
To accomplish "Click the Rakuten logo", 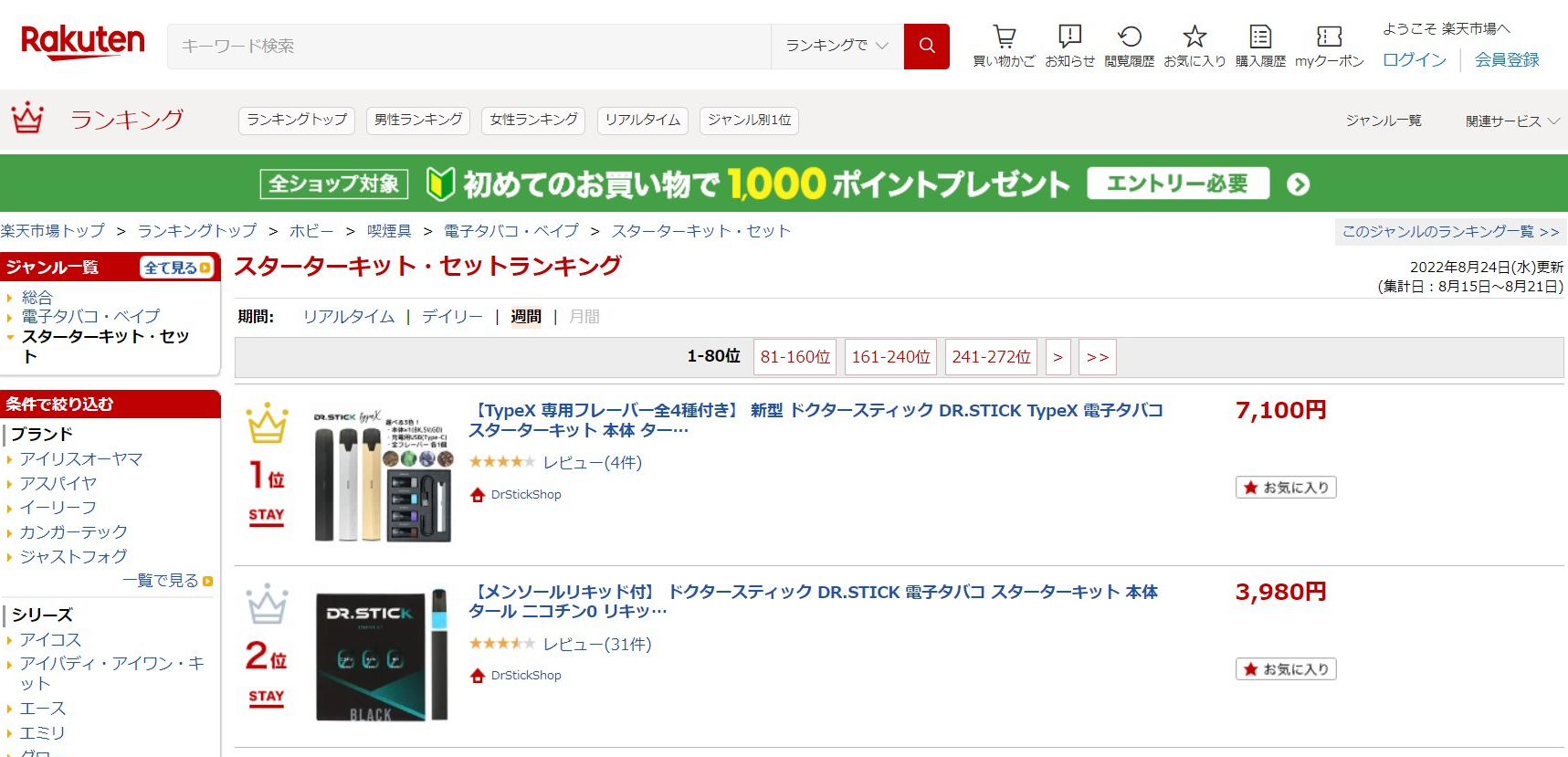I will (x=82, y=43).
